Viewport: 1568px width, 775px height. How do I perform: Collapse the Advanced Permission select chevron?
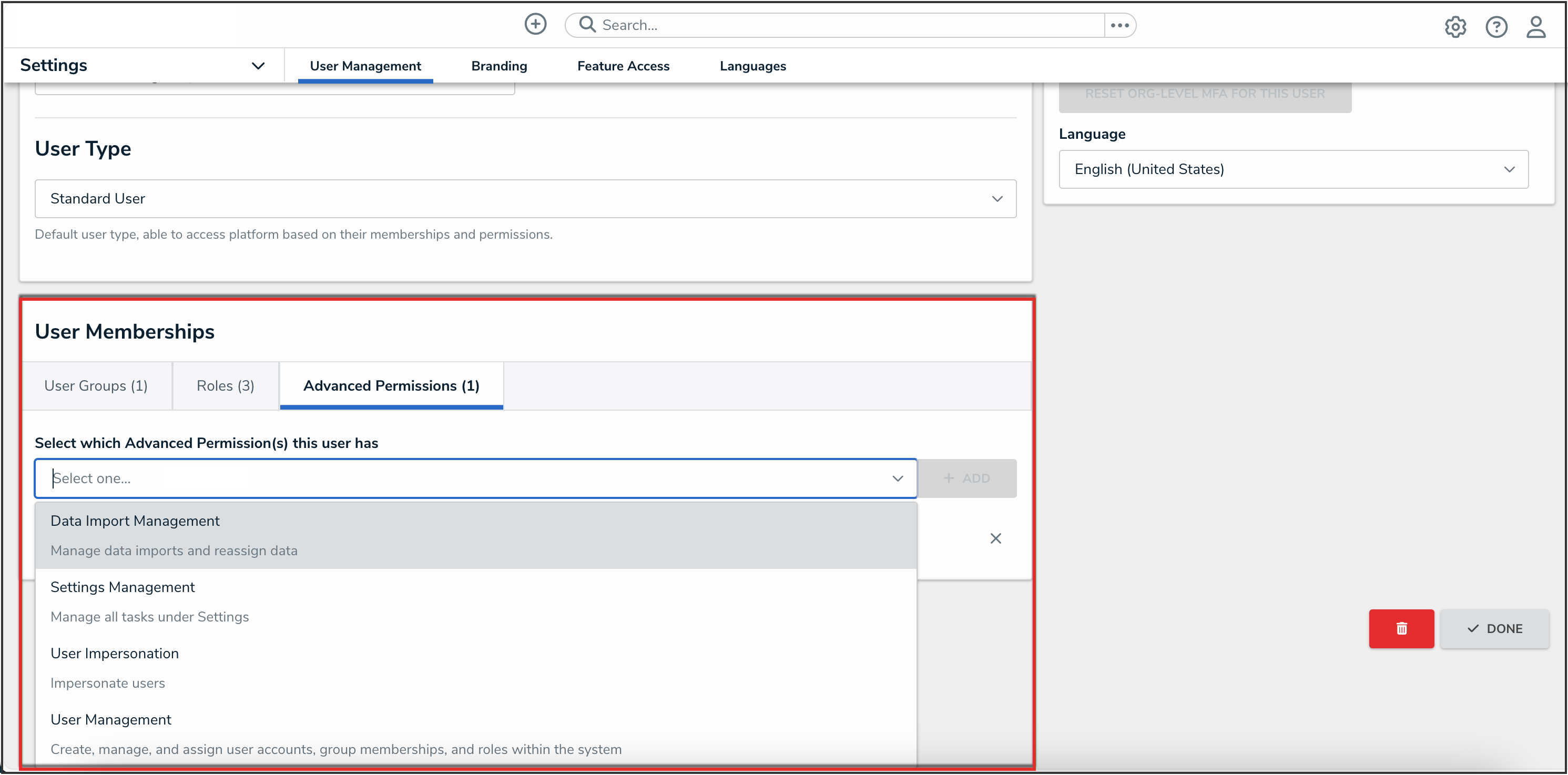point(897,478)
